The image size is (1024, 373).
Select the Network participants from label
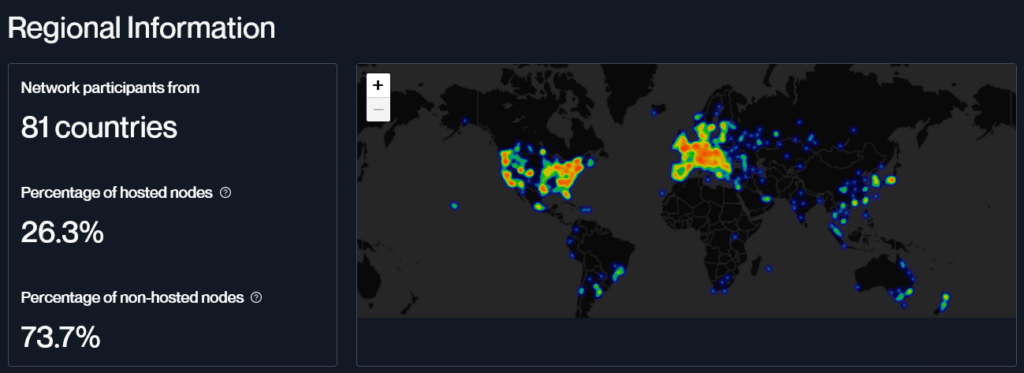coord(110,88)
